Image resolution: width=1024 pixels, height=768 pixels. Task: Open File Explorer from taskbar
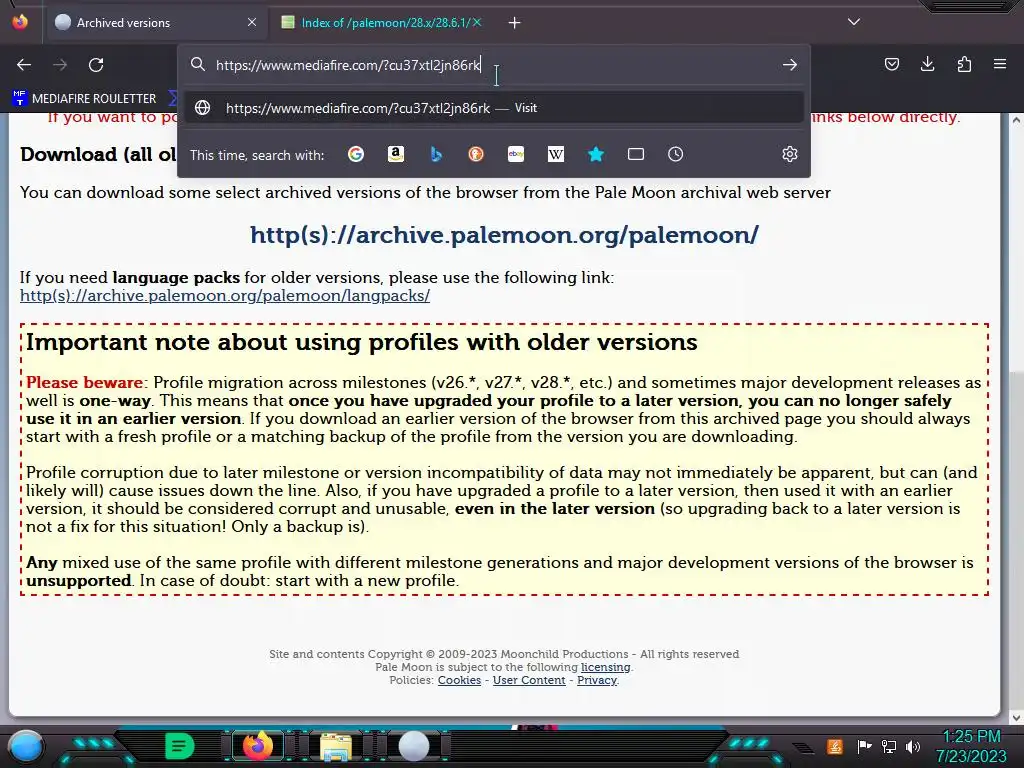pos(336,746)
